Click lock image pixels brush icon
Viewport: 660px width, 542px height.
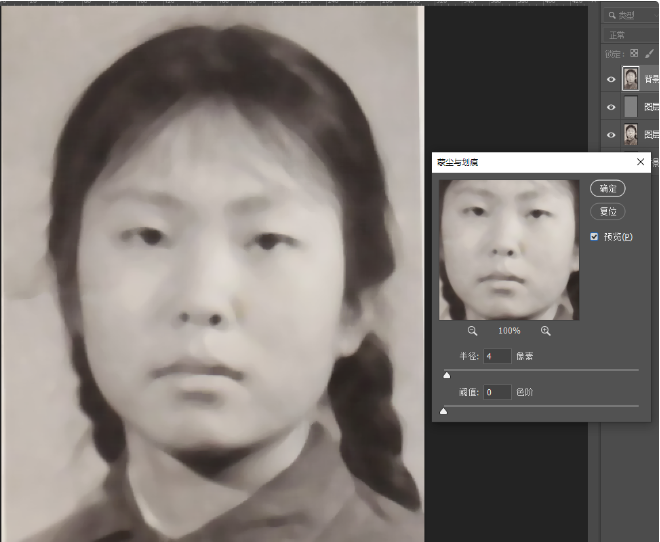[649, 53]
